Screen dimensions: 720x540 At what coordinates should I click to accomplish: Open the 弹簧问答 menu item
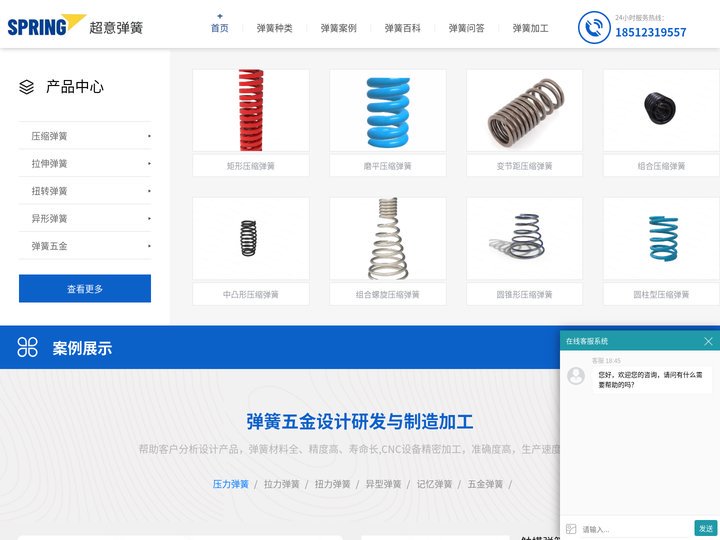point(467,28)
